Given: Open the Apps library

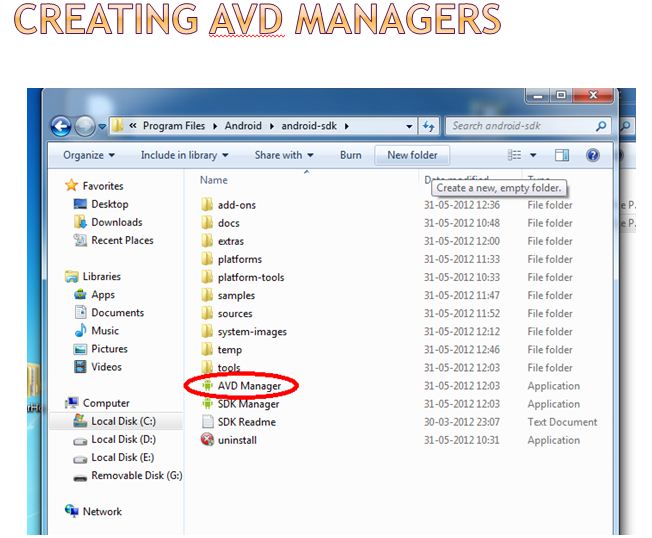Looking at the screenshot, I should [103, 295].
